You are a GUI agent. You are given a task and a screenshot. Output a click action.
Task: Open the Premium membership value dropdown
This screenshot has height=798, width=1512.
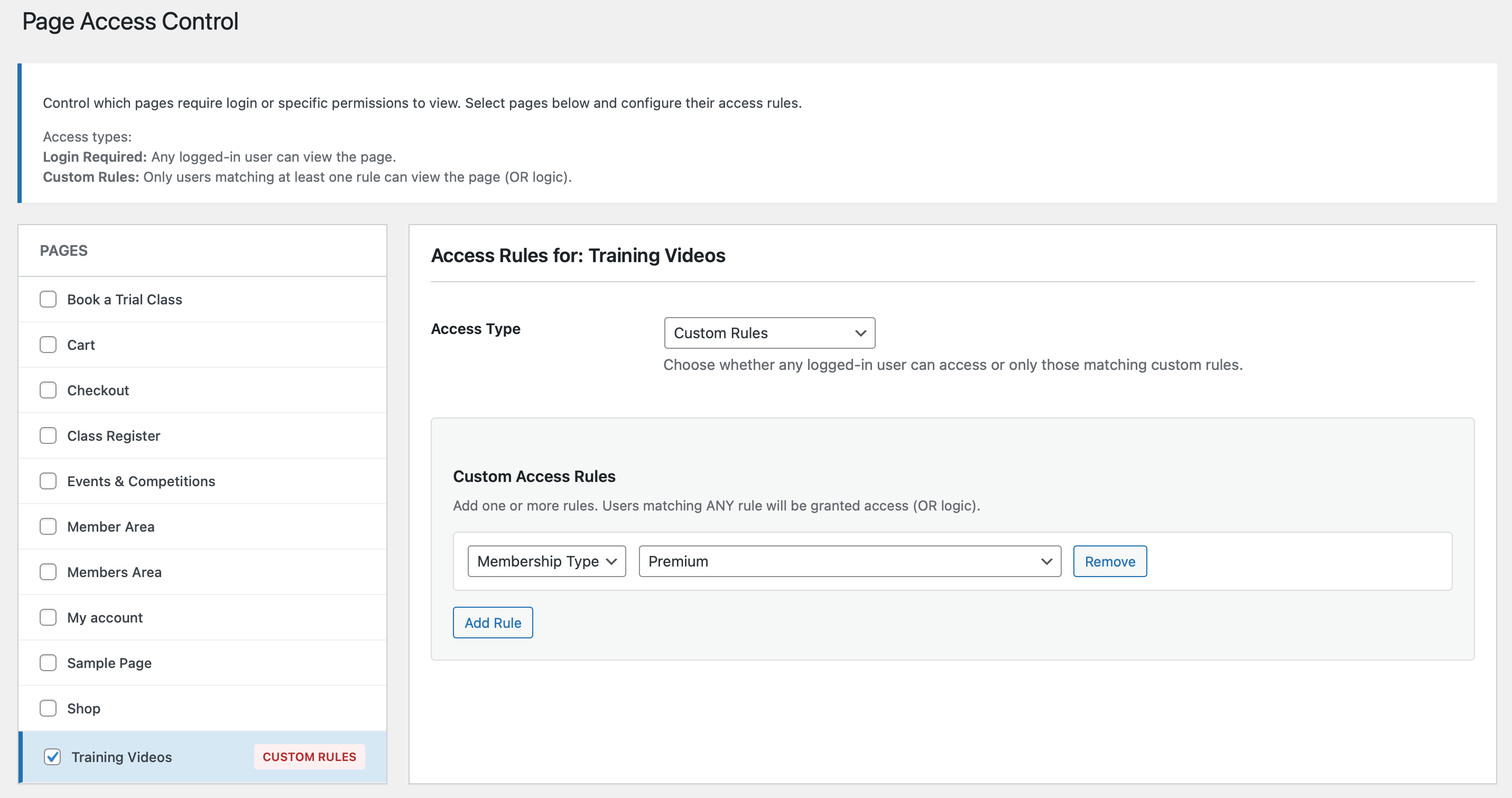[849, 561]
